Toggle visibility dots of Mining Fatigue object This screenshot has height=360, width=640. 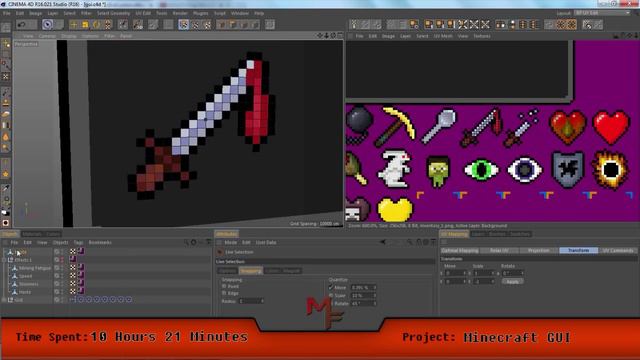coord(62,268)
